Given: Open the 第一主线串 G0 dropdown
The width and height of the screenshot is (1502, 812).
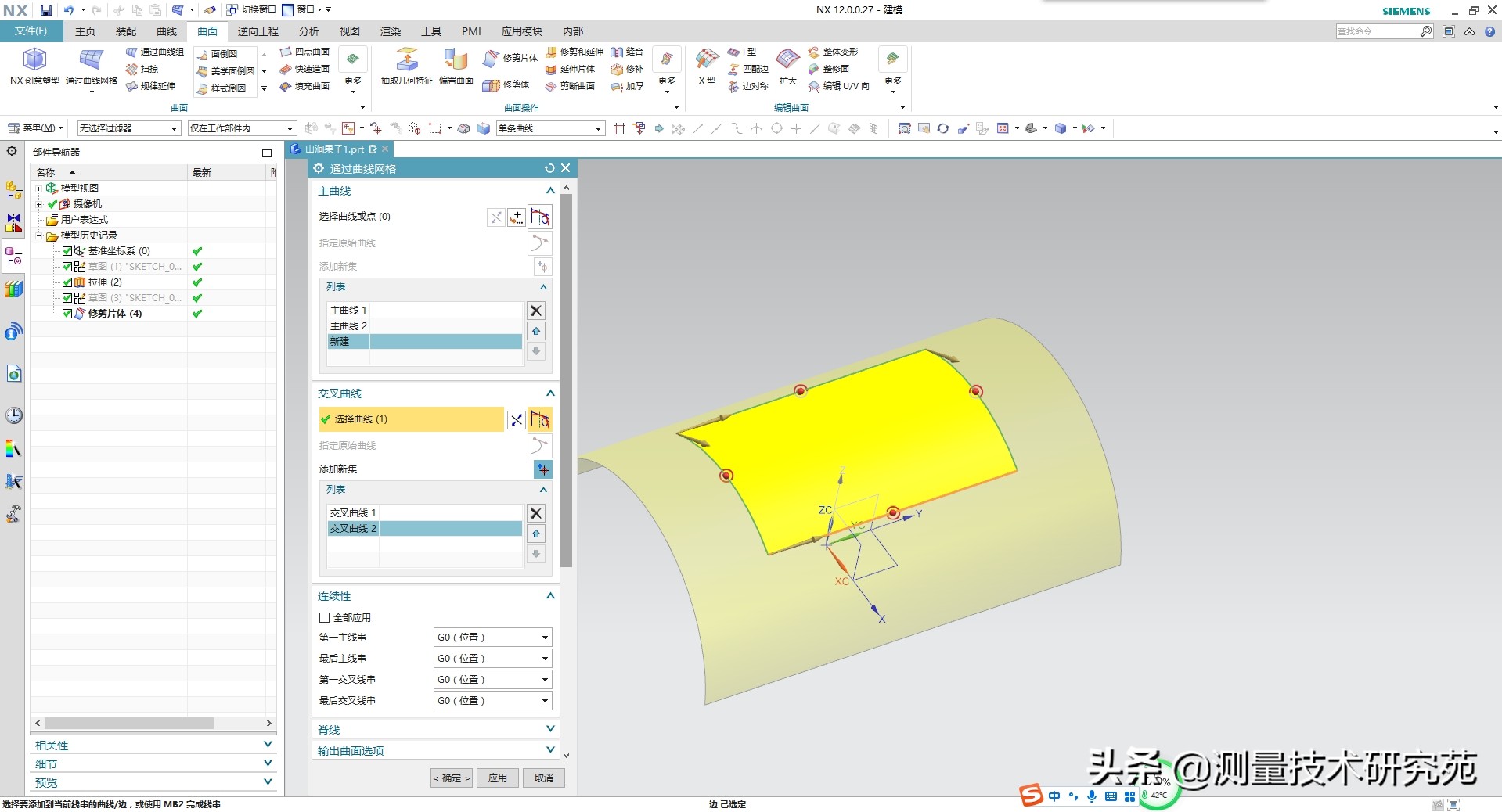Looking at the screenshot, I should click(545, 637).
